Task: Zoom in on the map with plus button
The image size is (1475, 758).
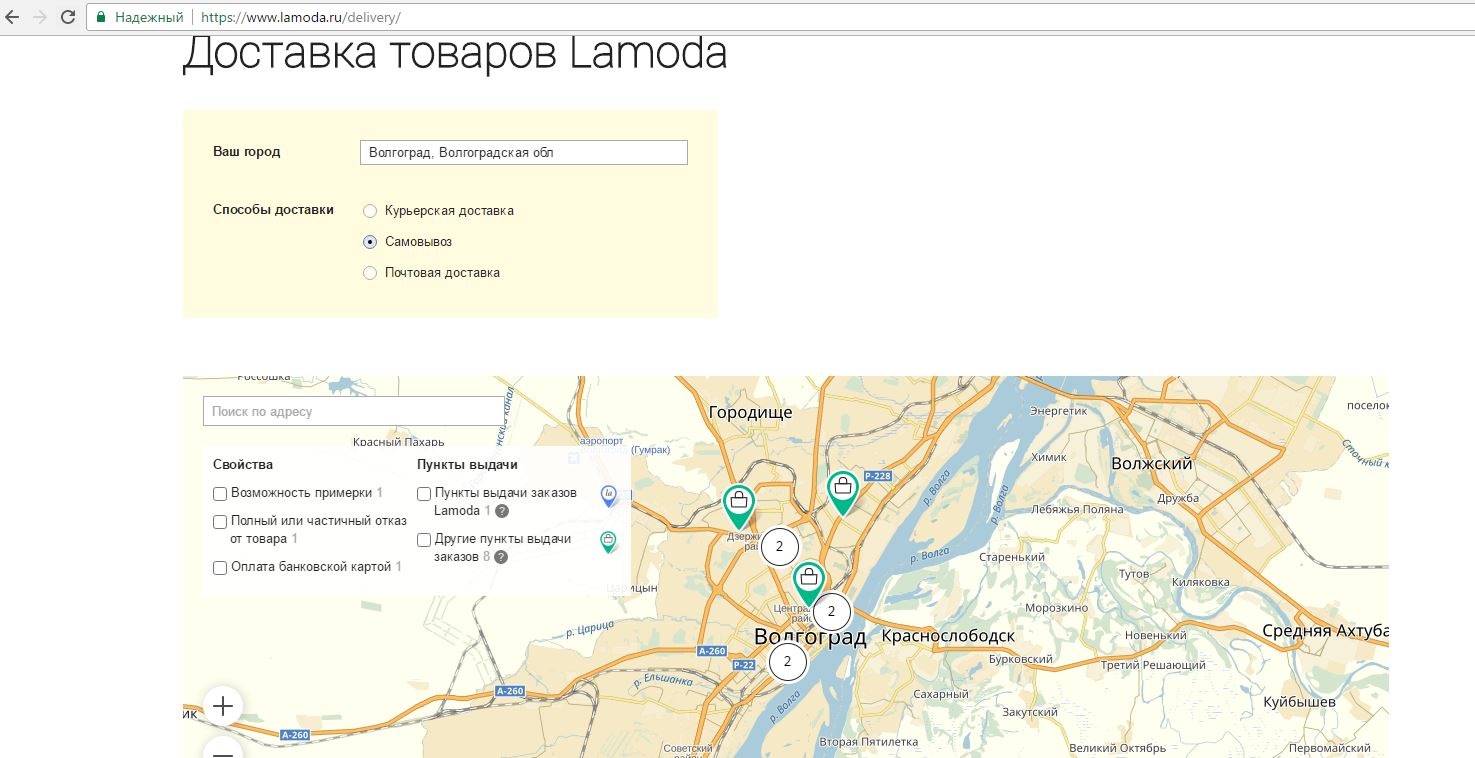Action: coord(223,706)
